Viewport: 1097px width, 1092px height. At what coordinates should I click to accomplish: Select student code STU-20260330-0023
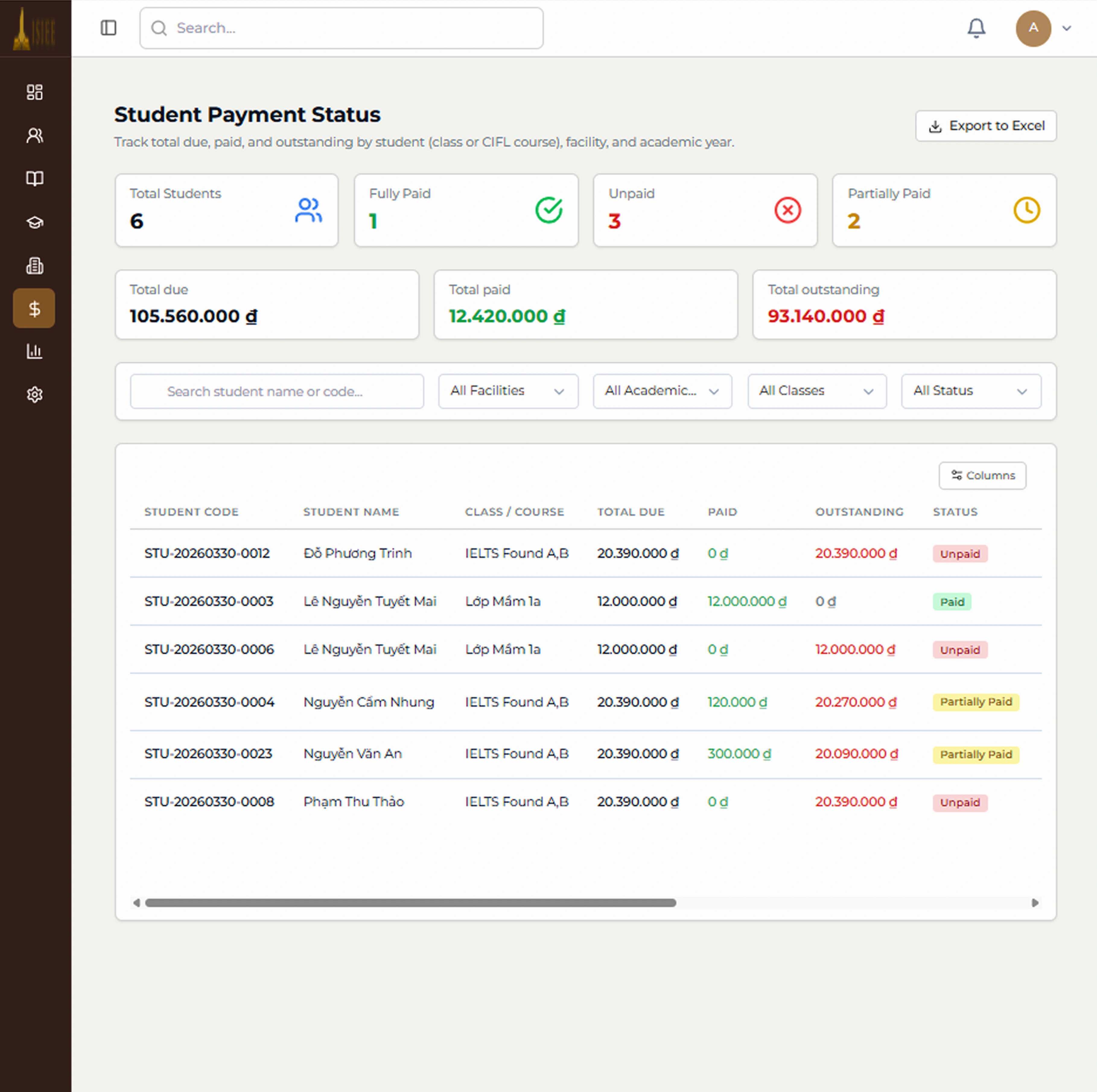point(208,754)
